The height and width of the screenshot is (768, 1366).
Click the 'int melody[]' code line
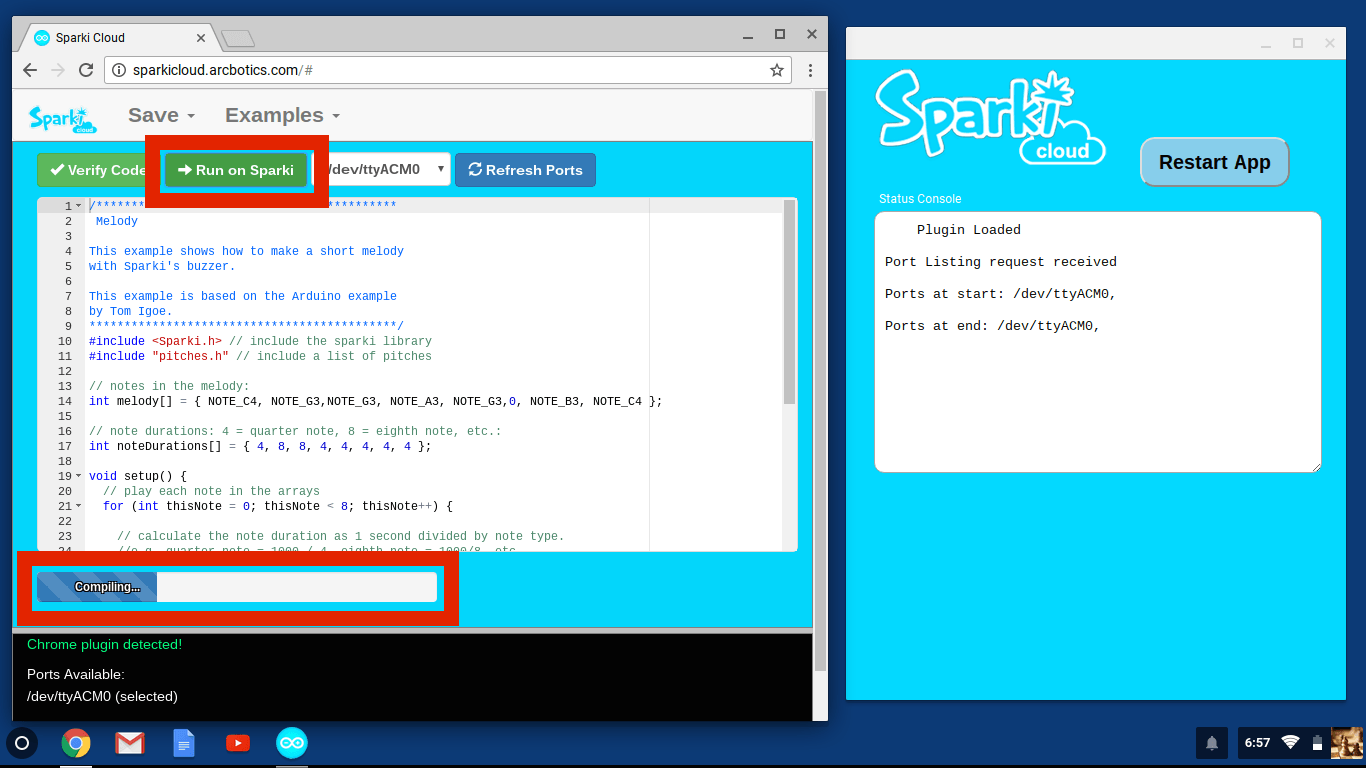pos(375,401)
